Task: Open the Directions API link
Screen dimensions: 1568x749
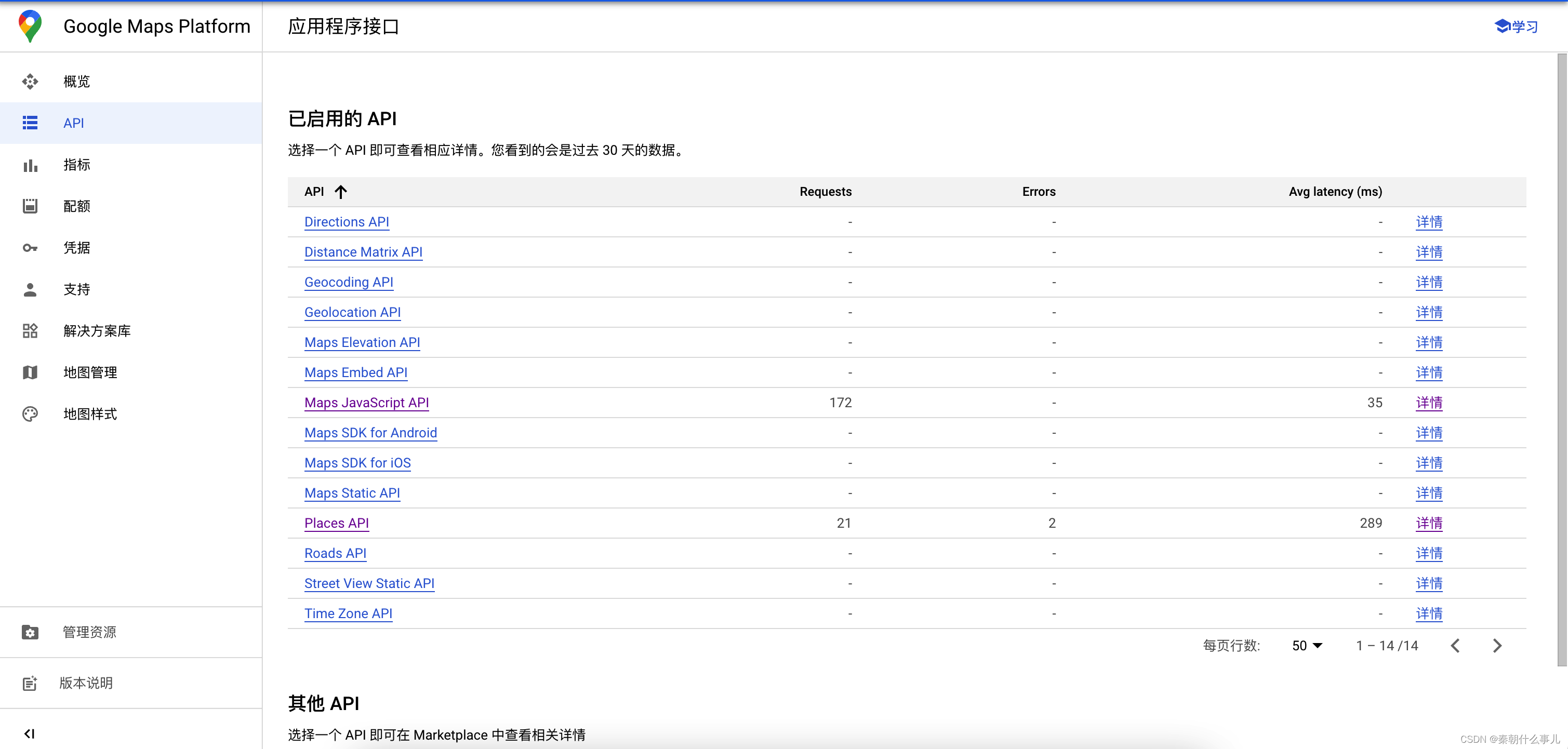Action: [x=347, y=221]
